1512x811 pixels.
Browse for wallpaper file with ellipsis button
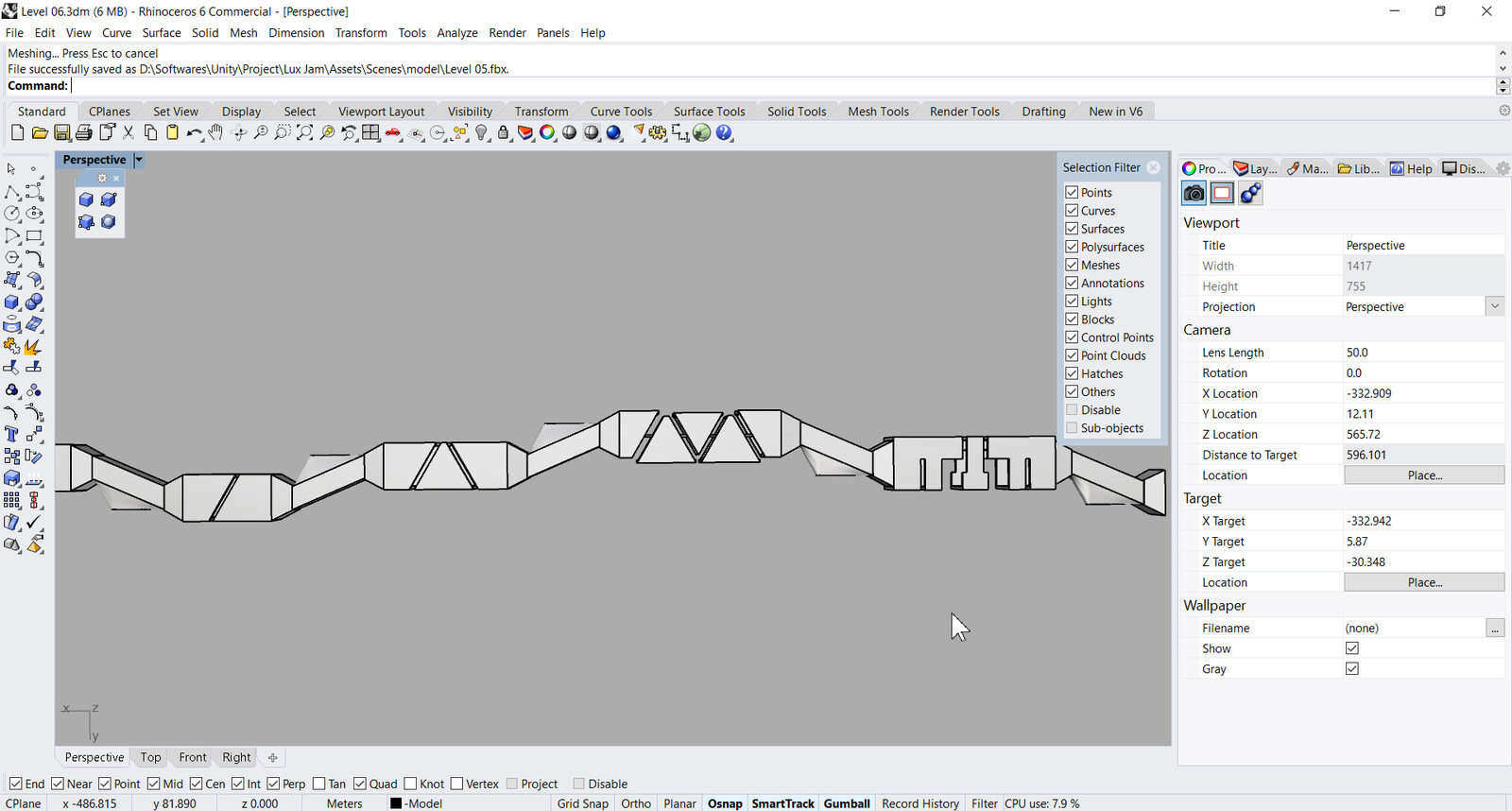[x=1495, y=628]
